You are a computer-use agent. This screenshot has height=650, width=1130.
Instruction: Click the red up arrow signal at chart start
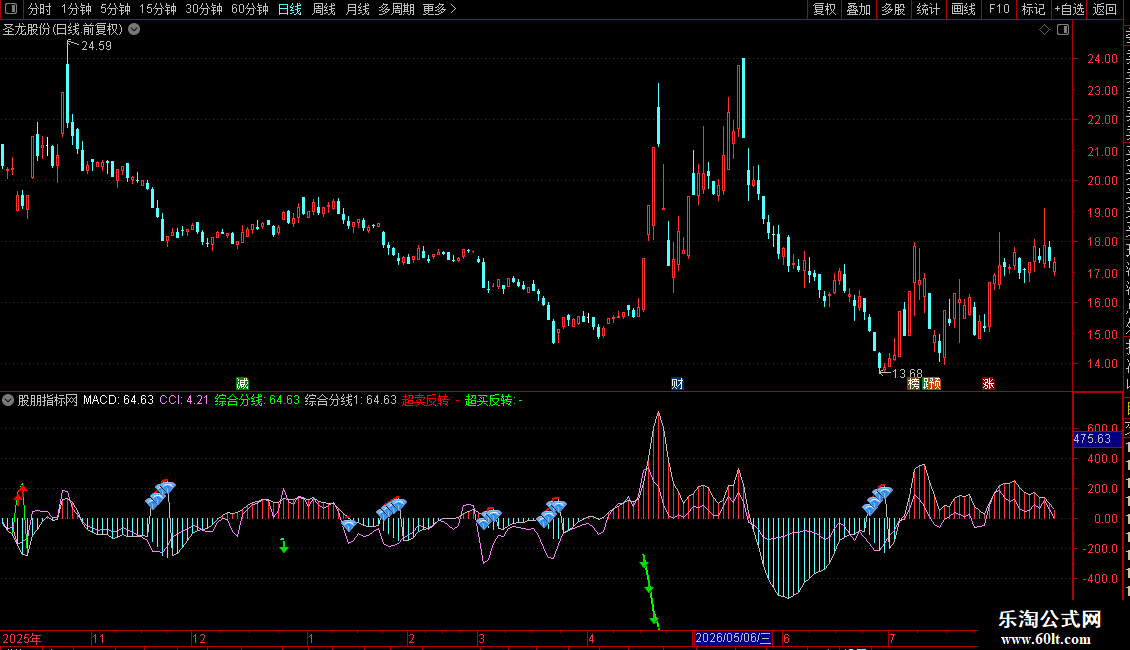coord(20,494)
